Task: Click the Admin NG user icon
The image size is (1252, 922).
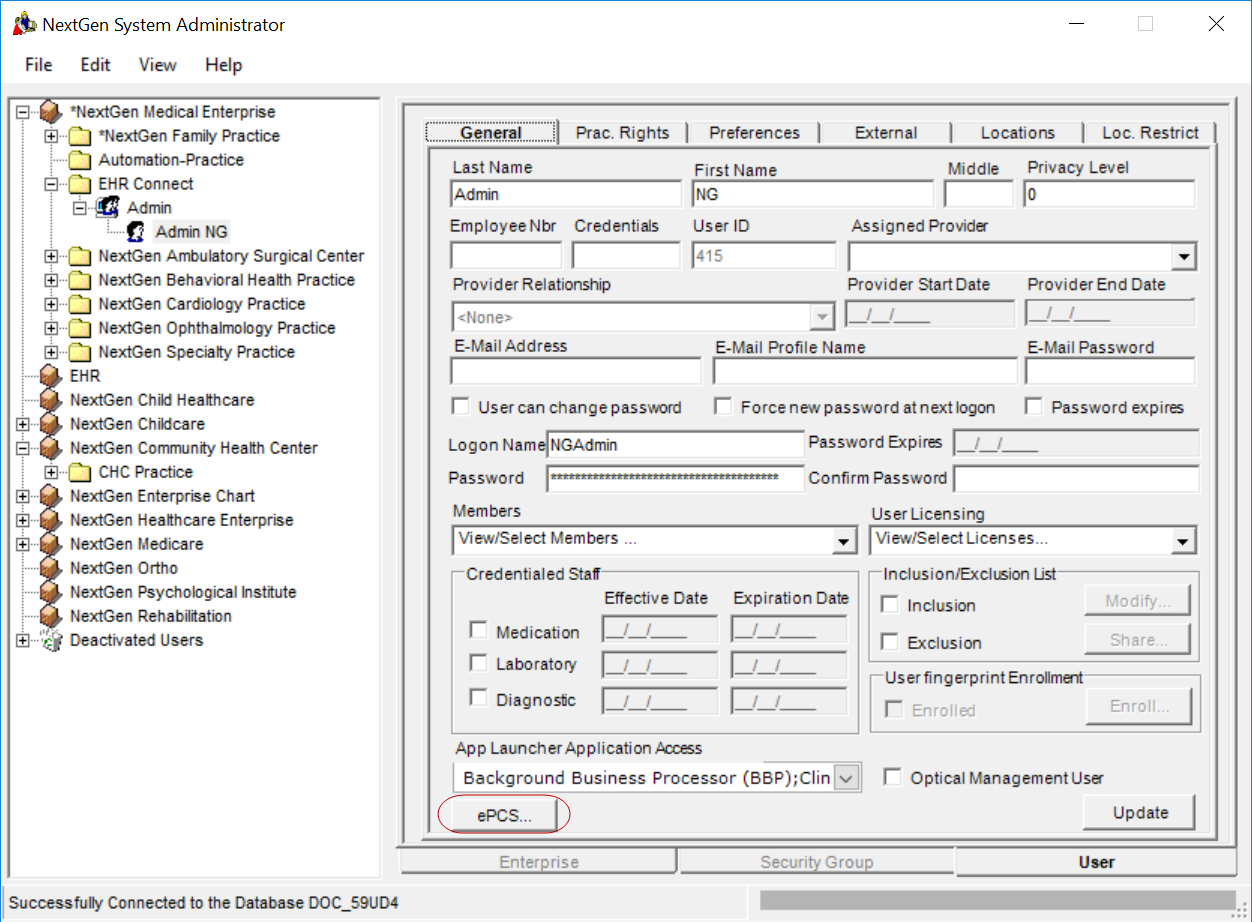Action: (136, 232)
